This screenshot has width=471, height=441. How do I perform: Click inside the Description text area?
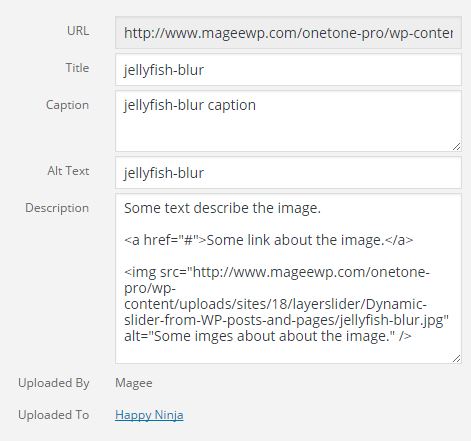(x=288, y=278)
